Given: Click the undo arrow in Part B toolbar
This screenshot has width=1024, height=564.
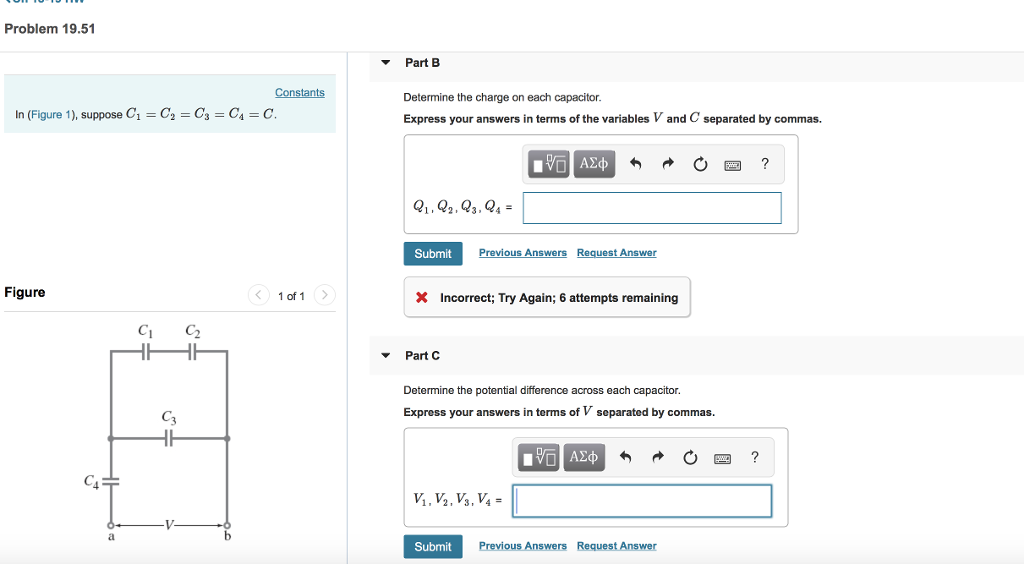Looking at the screenshot, I should 635,164.
